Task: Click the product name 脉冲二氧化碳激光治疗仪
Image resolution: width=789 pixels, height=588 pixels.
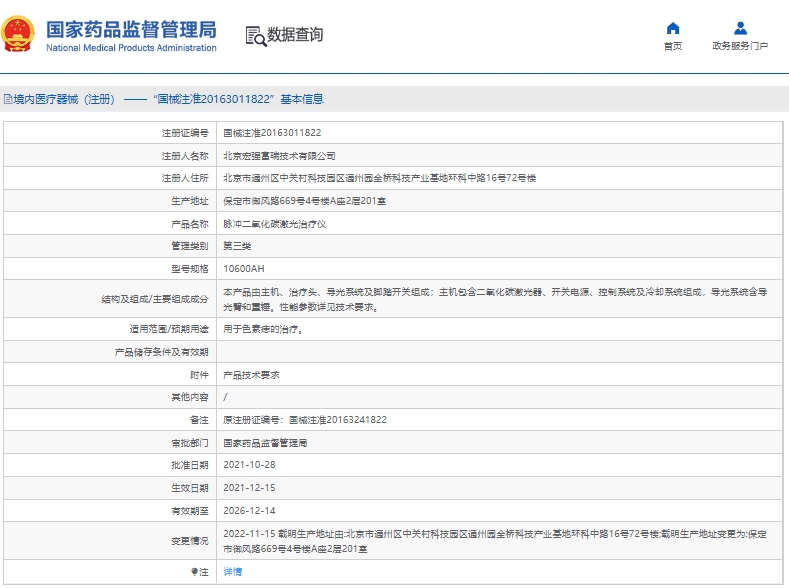Action: (274, 224)
